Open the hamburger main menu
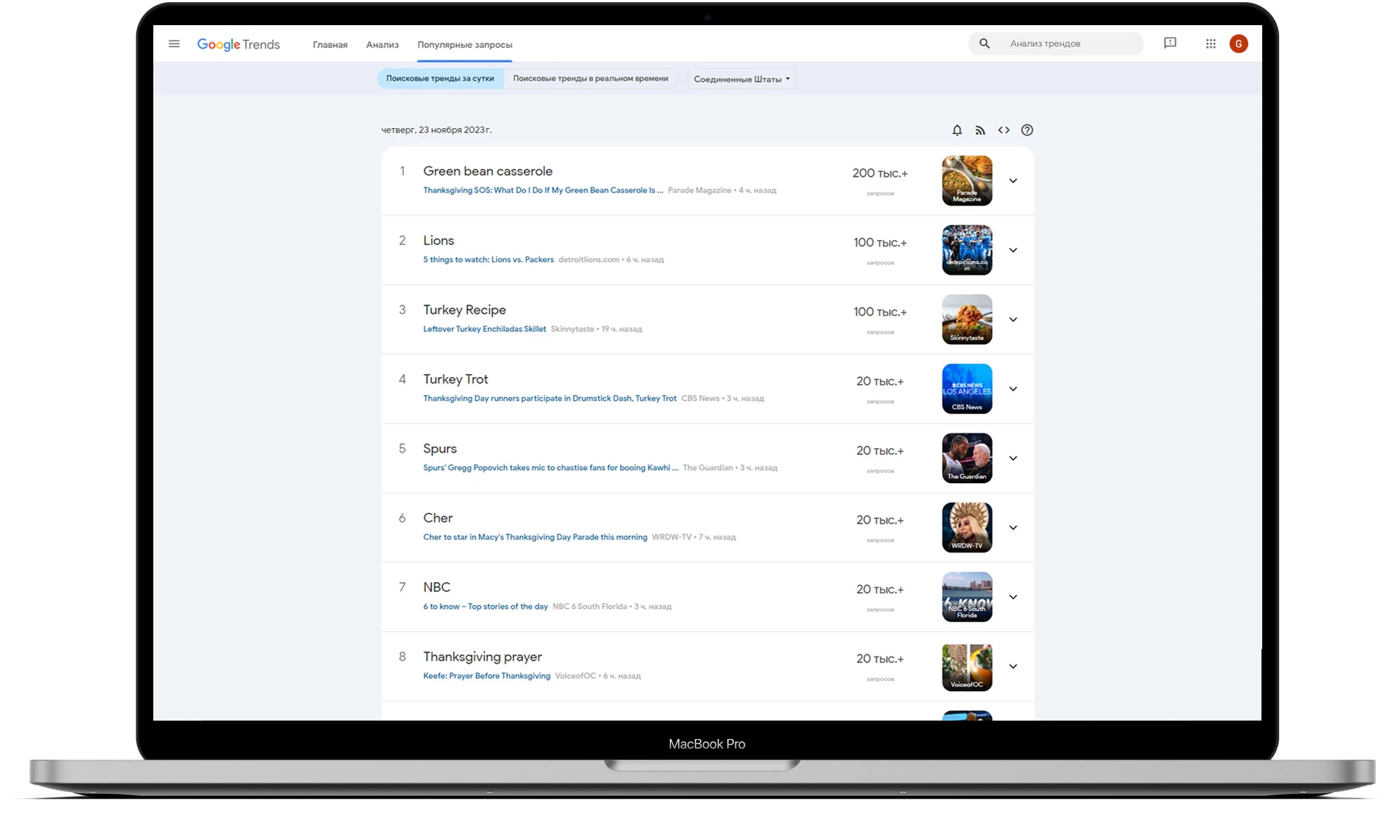 174,44
